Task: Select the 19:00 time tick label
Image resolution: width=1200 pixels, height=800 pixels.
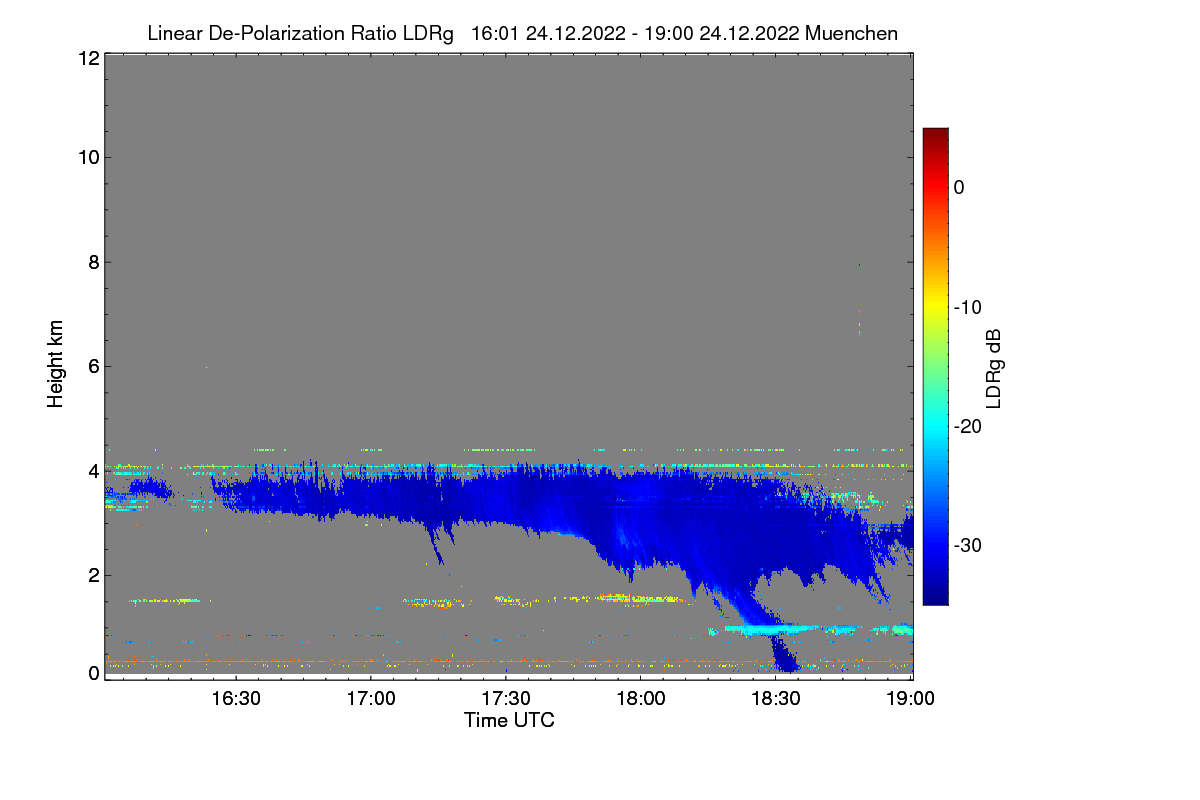Action: (x=910, y=697)
